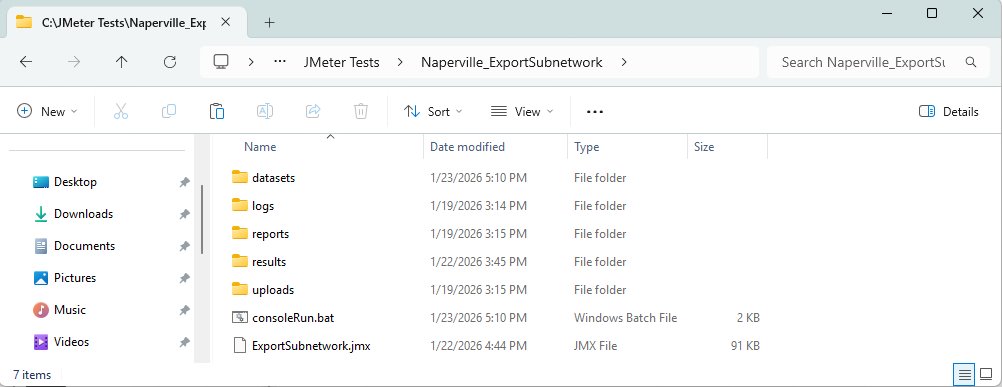The image size is (1002, 387).
Task: Click the navigation pane scrollbar
Action: point(203,220)
